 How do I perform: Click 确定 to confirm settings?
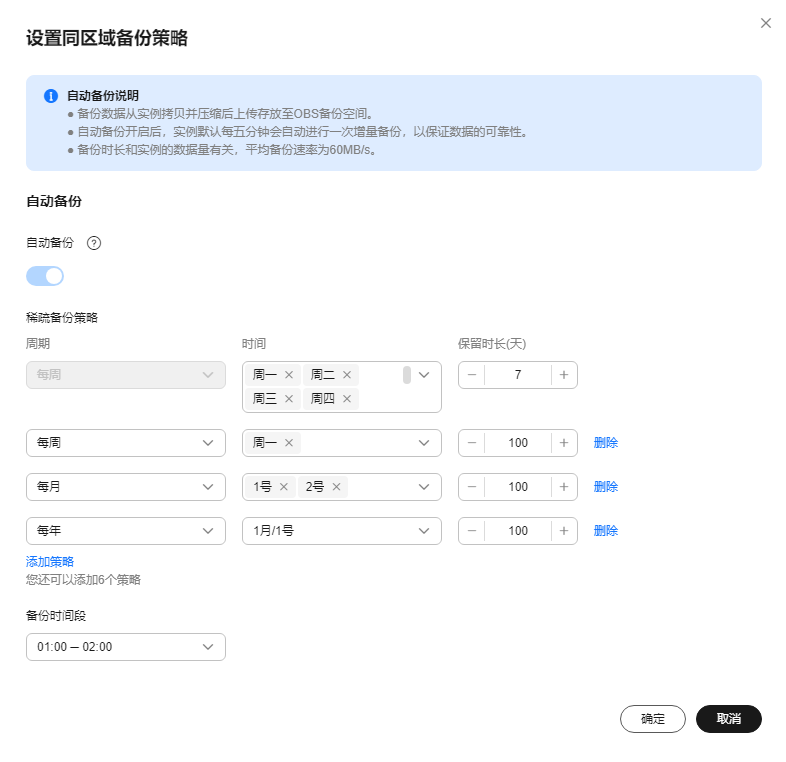tap(652, 719)
